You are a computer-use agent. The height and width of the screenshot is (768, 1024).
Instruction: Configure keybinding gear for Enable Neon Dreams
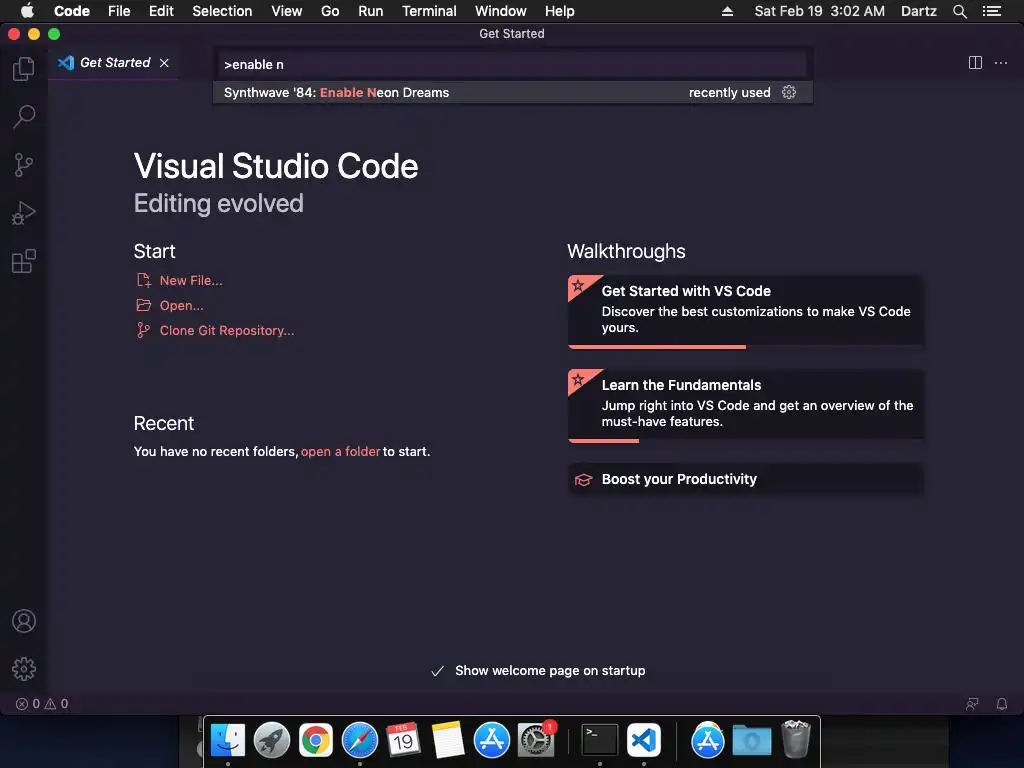[x=789, y=92]
